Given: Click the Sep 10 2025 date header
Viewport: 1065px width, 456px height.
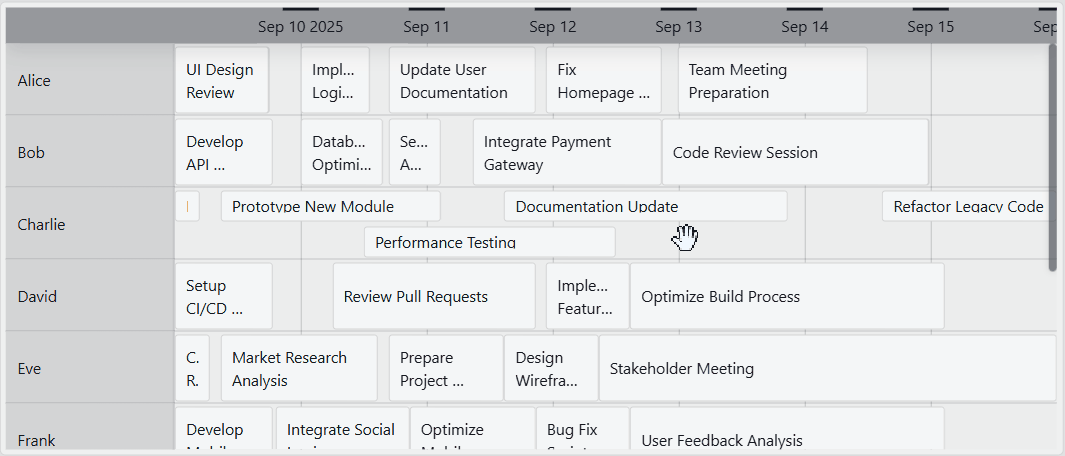Looking at the screenshot, I should [x=300, y=27].
